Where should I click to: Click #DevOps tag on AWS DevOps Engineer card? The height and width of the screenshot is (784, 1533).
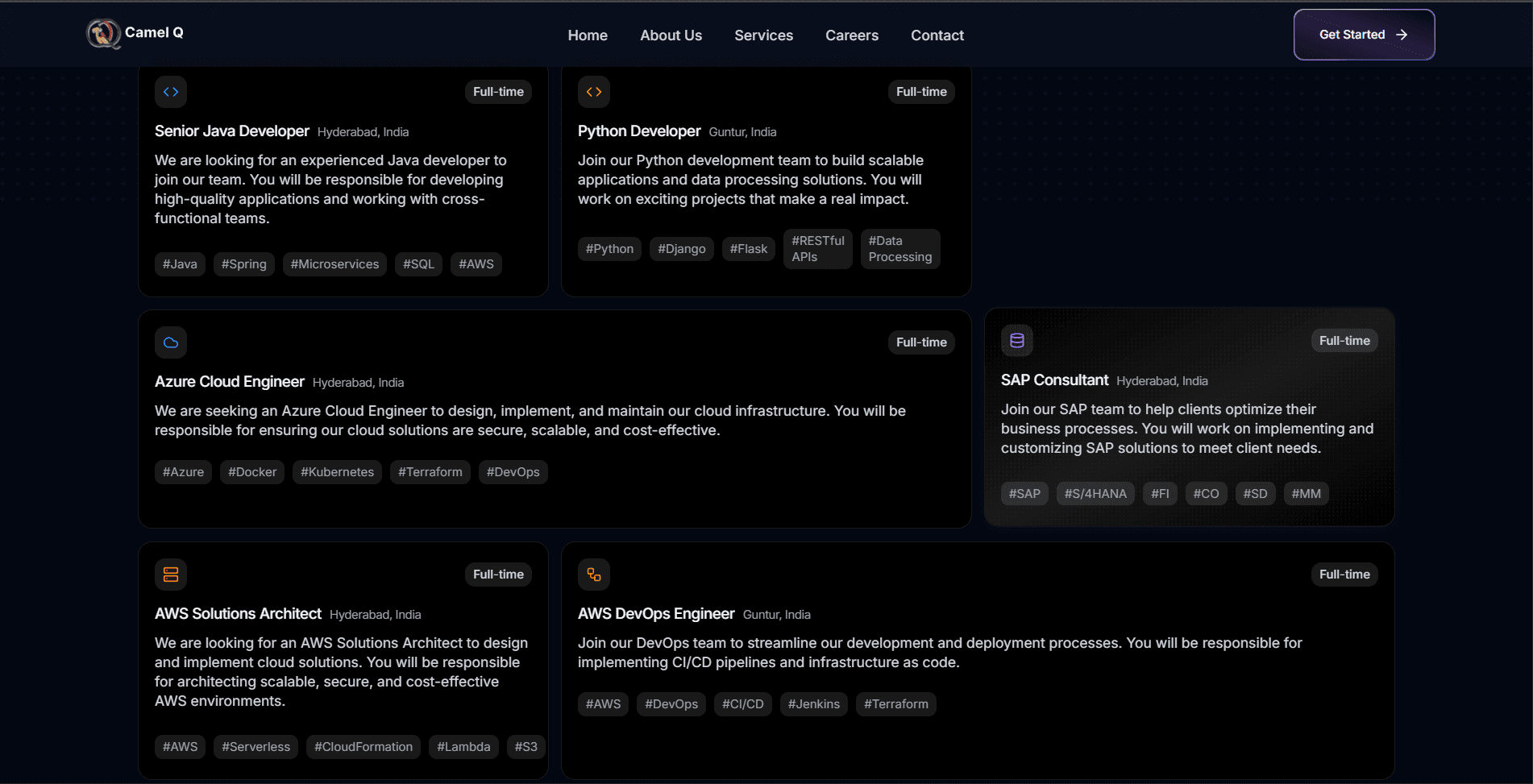(x=671, y=704)
